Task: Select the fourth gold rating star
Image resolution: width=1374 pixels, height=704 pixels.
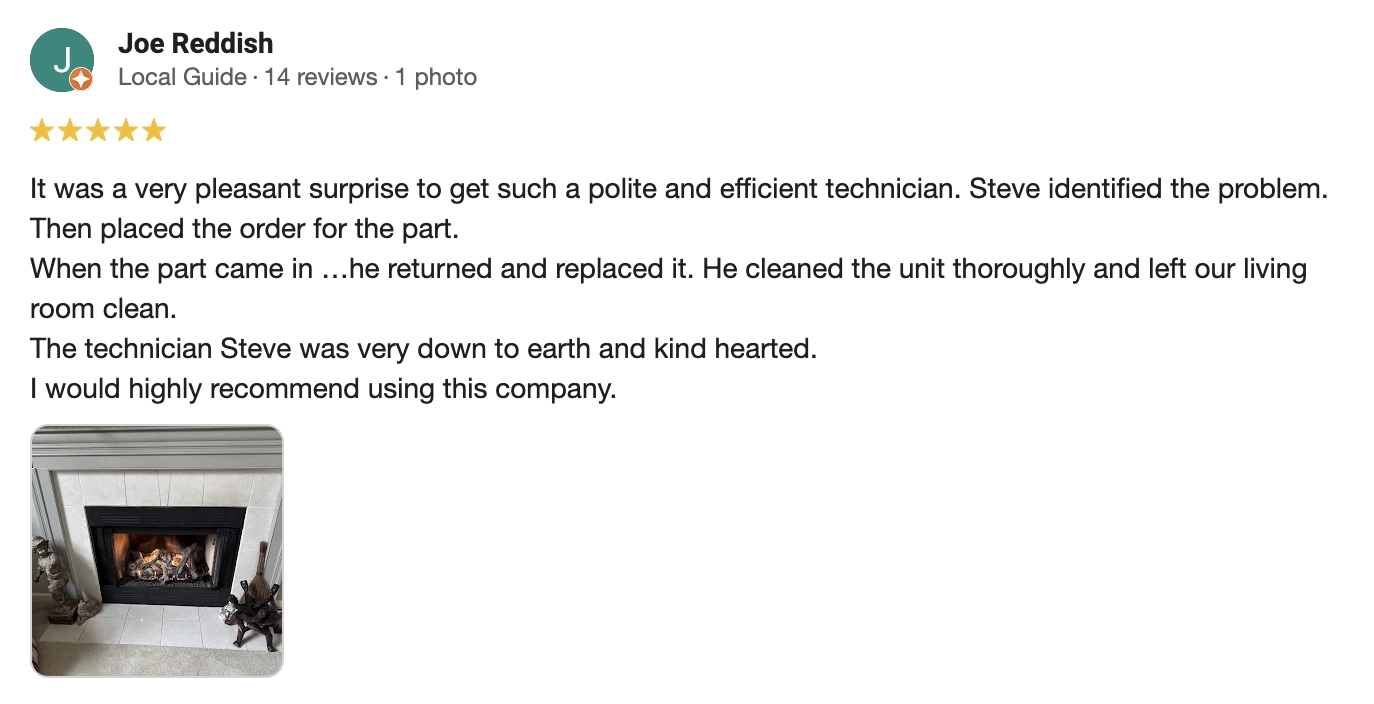Action: pyautogui.click(x=126, y=130)
